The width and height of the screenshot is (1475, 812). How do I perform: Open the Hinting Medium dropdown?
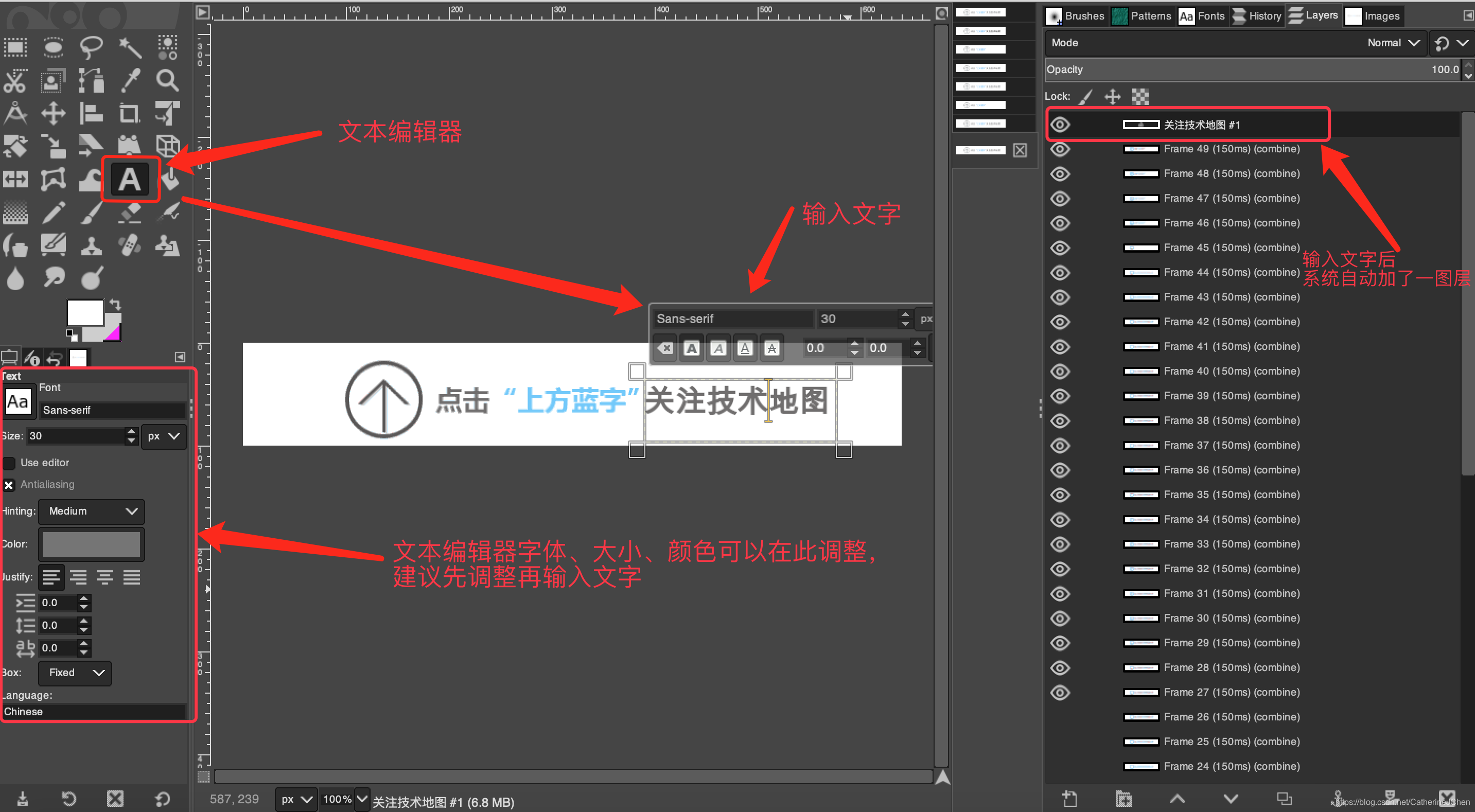[x=92, y=511]
